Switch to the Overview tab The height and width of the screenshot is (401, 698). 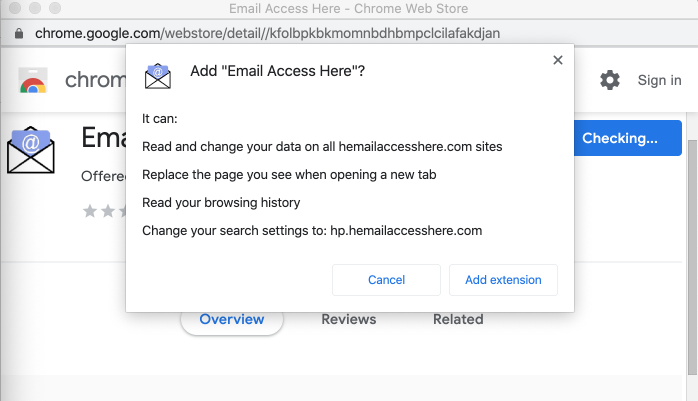tap(232, 320)
